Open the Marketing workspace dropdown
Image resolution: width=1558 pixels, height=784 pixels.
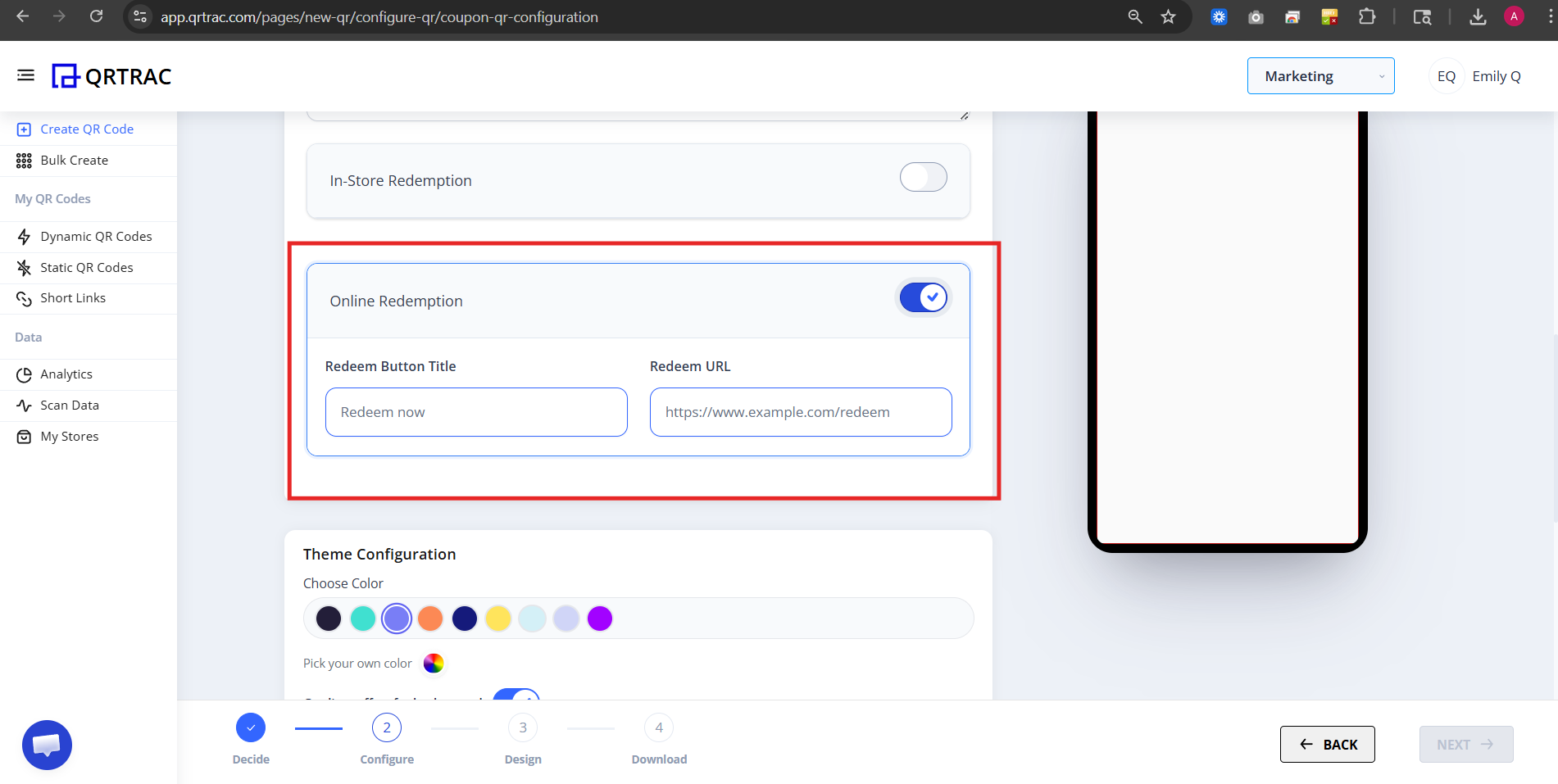1320,75
